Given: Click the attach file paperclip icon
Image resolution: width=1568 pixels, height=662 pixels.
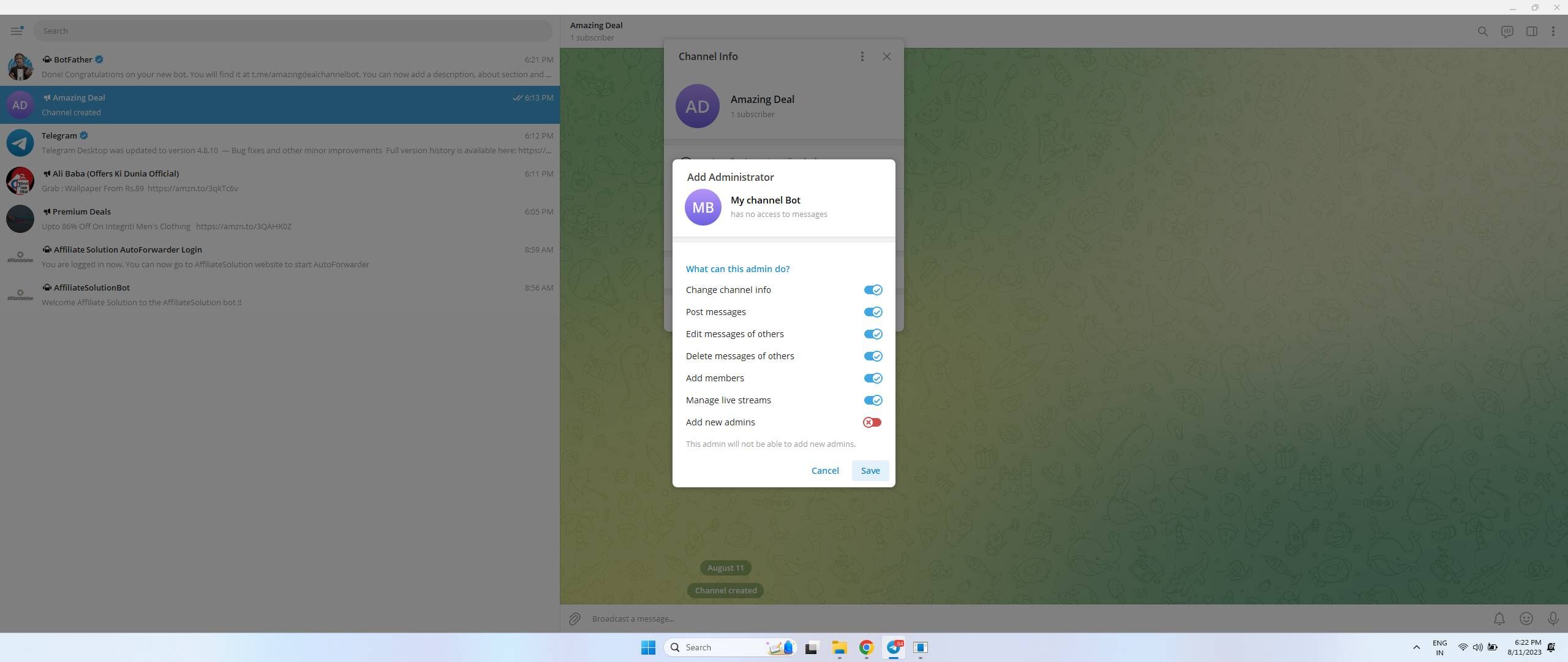Looking at the screenshot, I should [575, 618].
